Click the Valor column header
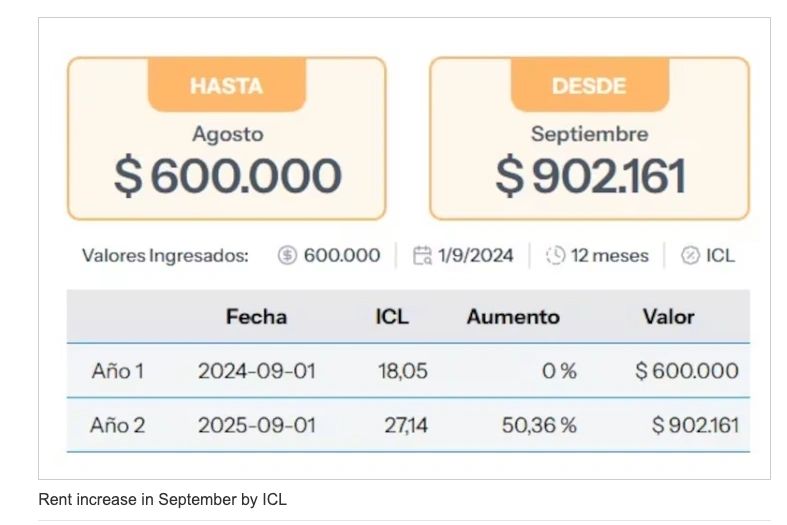The width and height of the screenshot is (787, 525). pyautogui.click(x=668, y=317)
